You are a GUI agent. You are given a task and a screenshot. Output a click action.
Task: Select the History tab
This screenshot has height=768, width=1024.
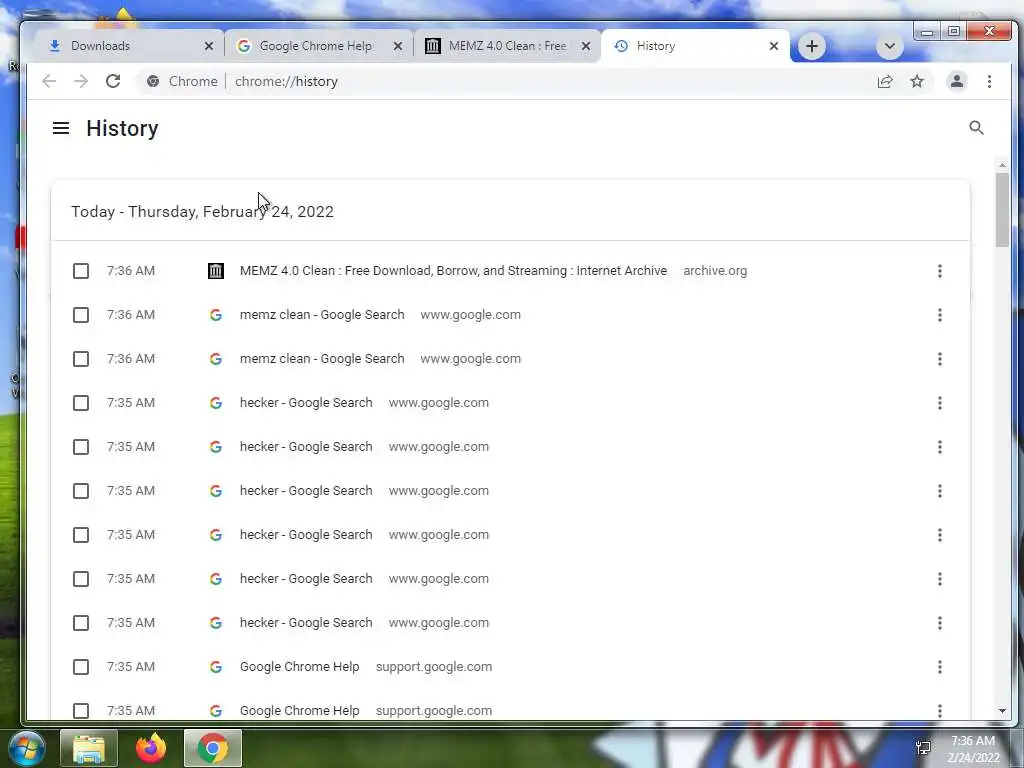click(x=696, y=46)
